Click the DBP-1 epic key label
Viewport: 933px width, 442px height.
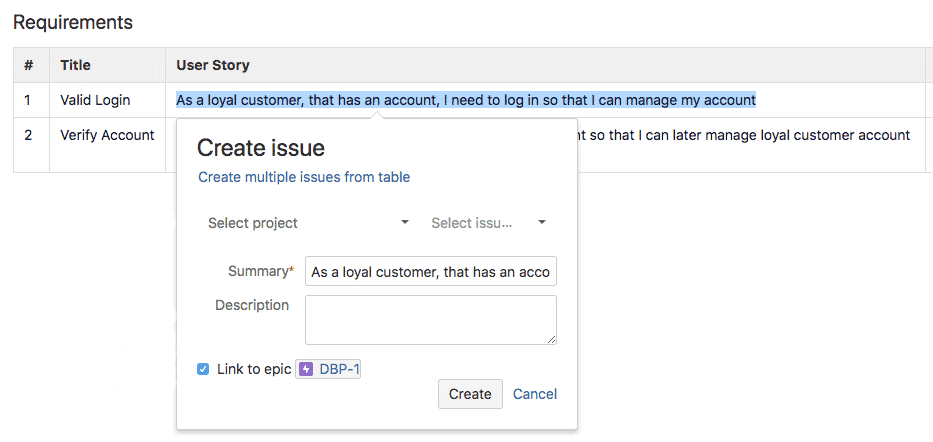pyautogui.click(x=339, y=370)
